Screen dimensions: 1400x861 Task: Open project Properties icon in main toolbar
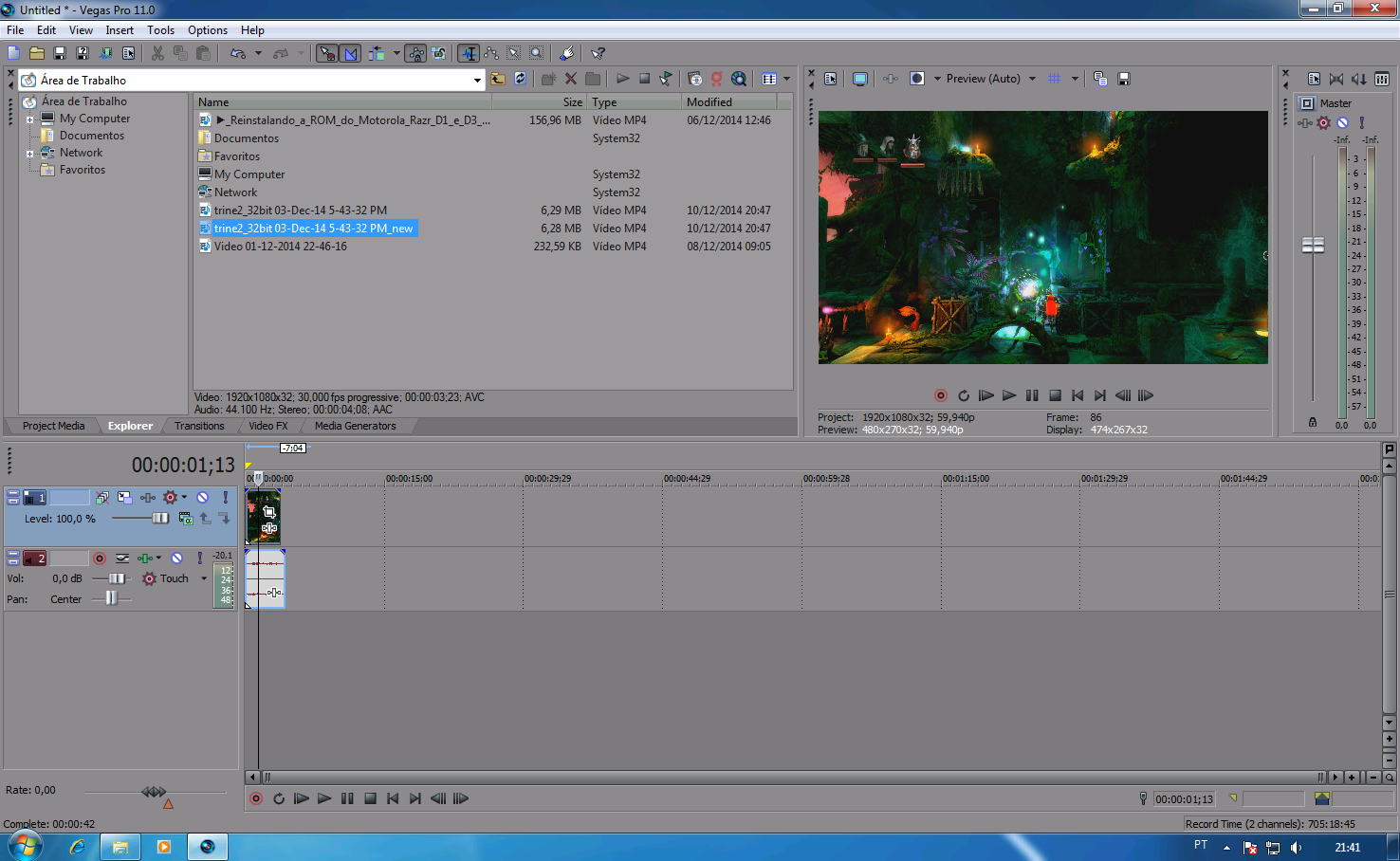pos(128,53)
